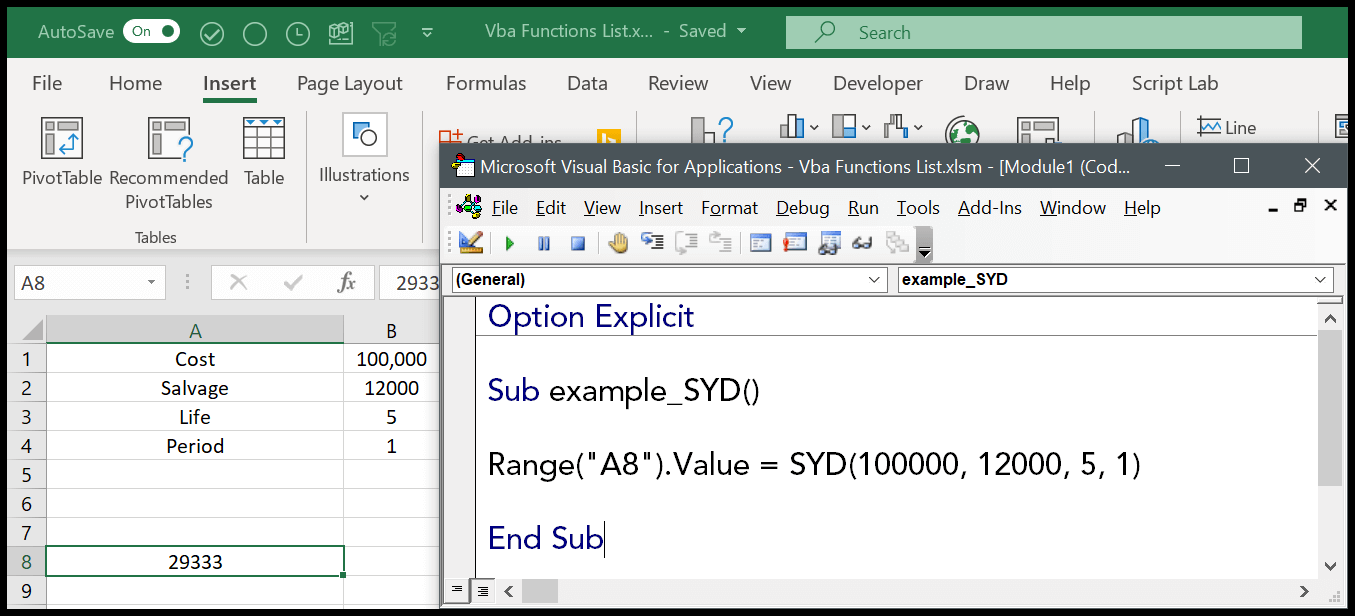Insert a Table from the Tables group

pyautogui.click(x=263, y=160)
